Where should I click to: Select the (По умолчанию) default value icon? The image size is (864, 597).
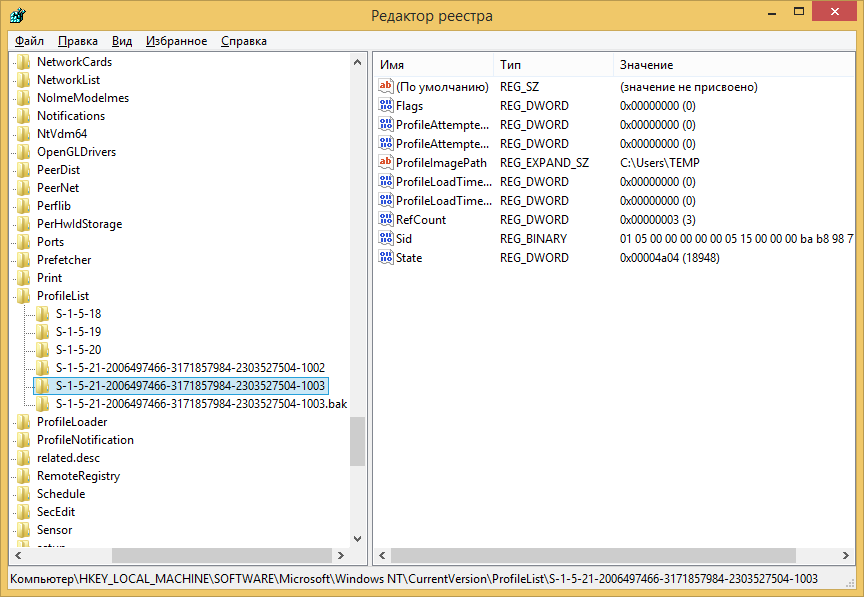(386, 86)
